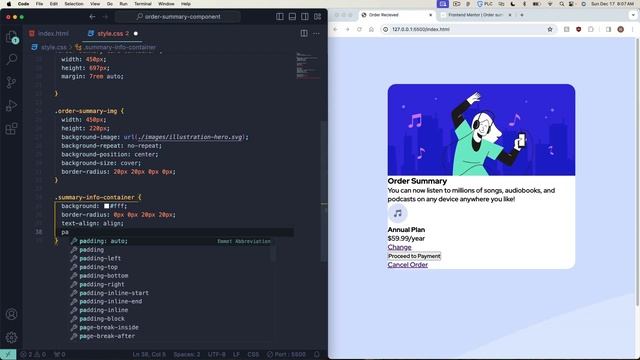Open the Terminal menu

[x=142, y=4]
